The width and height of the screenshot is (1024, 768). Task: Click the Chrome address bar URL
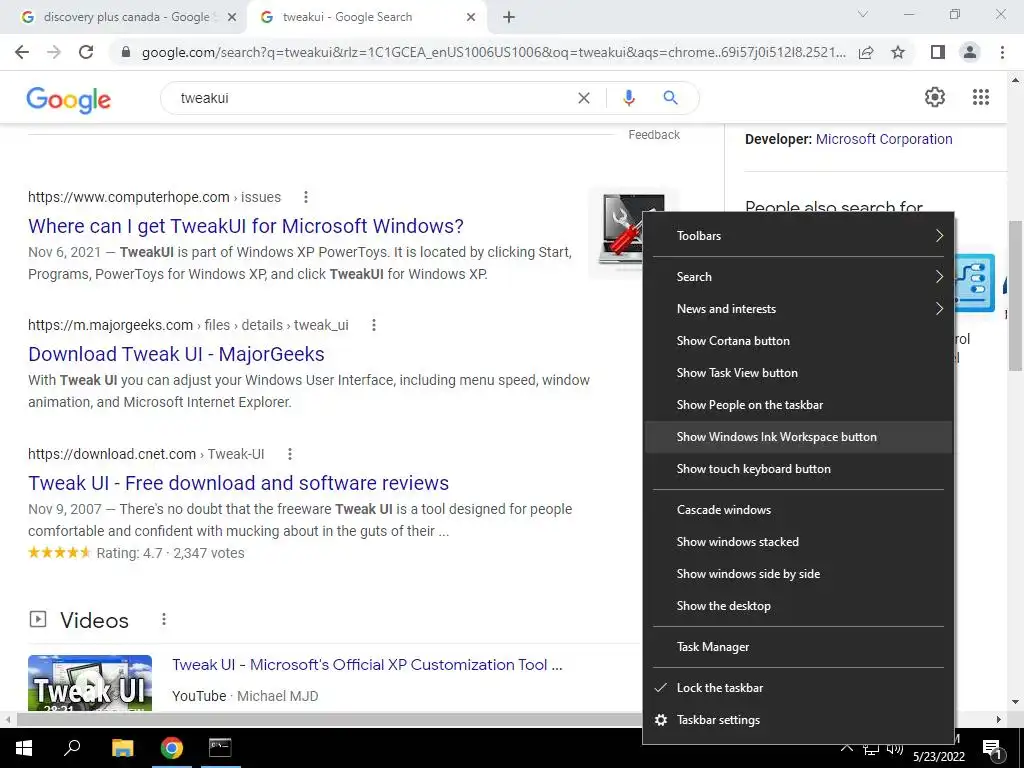click(494, 52)
